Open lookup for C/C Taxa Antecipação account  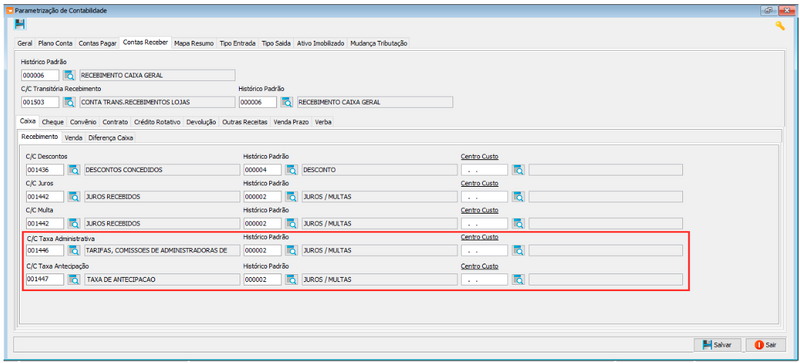(74, 279)
